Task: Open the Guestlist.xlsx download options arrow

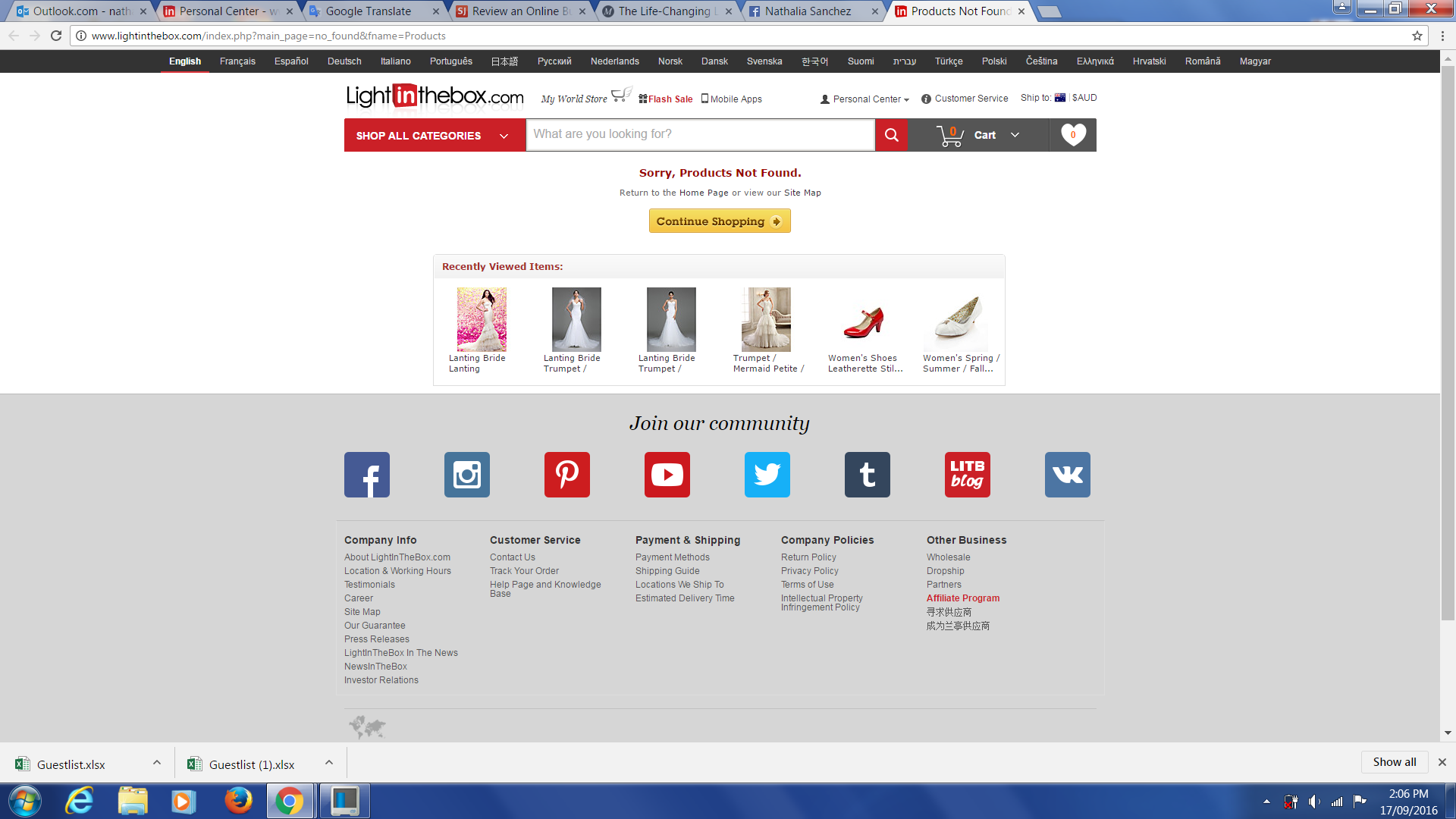Action: point(157,763)
